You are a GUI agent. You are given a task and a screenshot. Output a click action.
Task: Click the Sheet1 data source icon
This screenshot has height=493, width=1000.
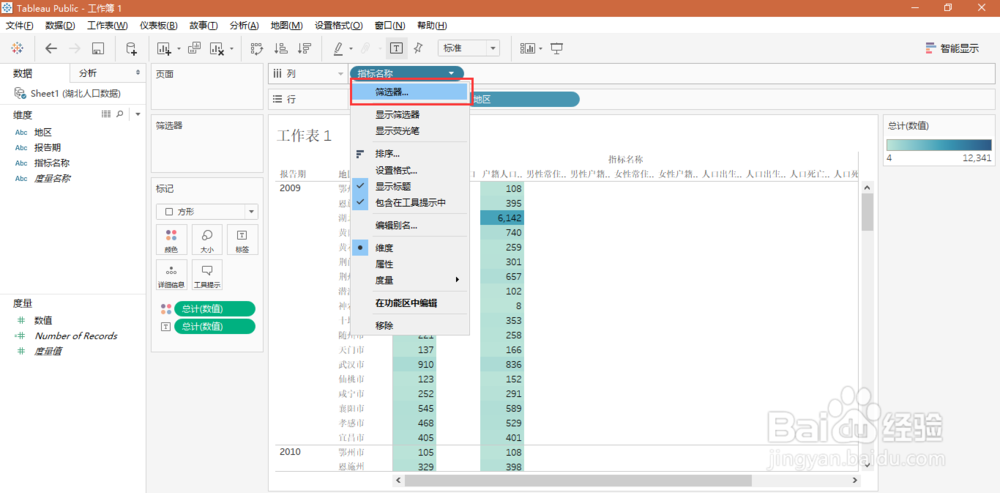click(x=20, y=94)
